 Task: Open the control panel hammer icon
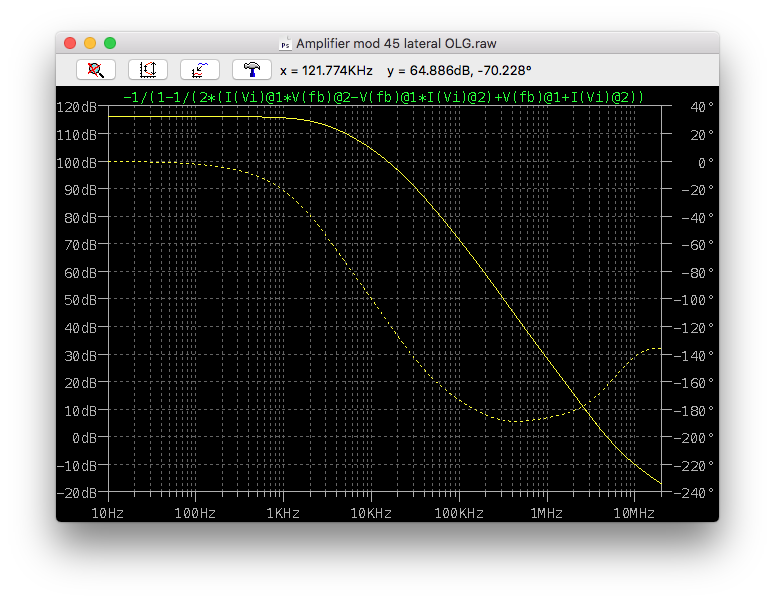pos(252,70)
